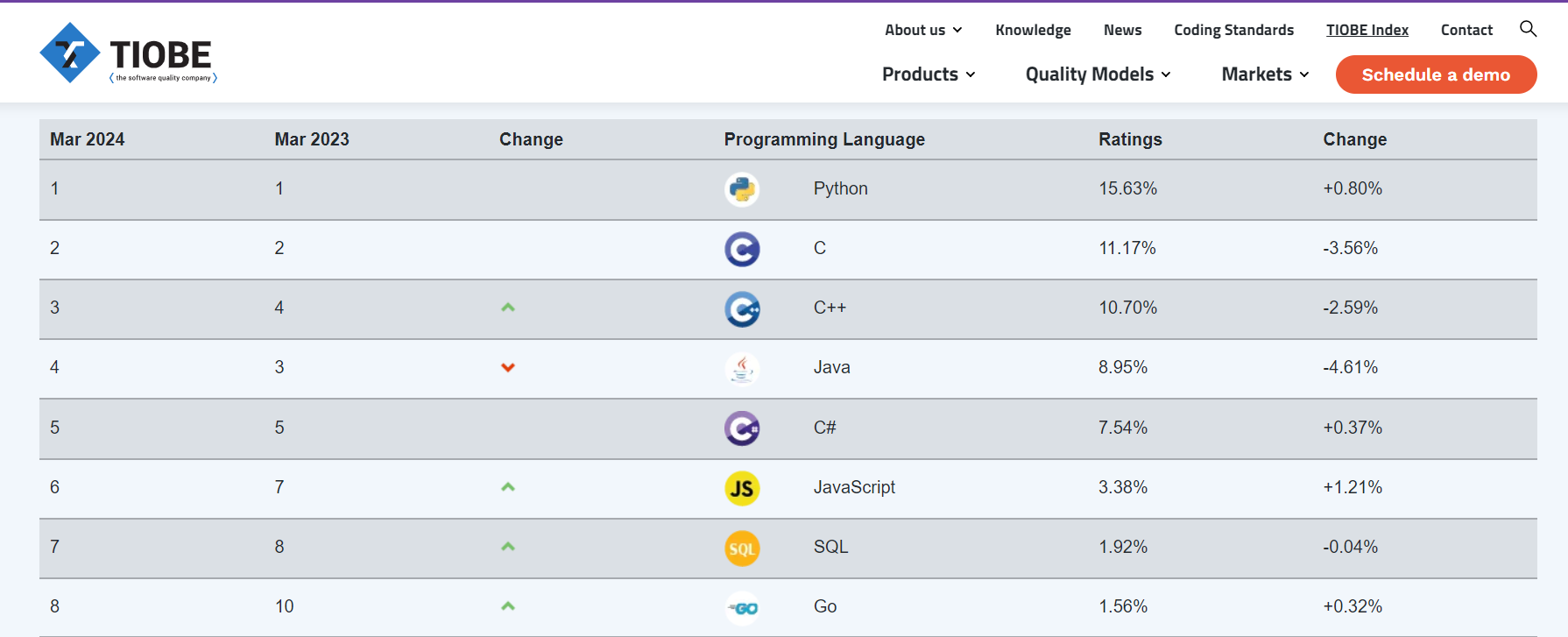
Task: Click the Programming Language column header
Action: (824, 139)
